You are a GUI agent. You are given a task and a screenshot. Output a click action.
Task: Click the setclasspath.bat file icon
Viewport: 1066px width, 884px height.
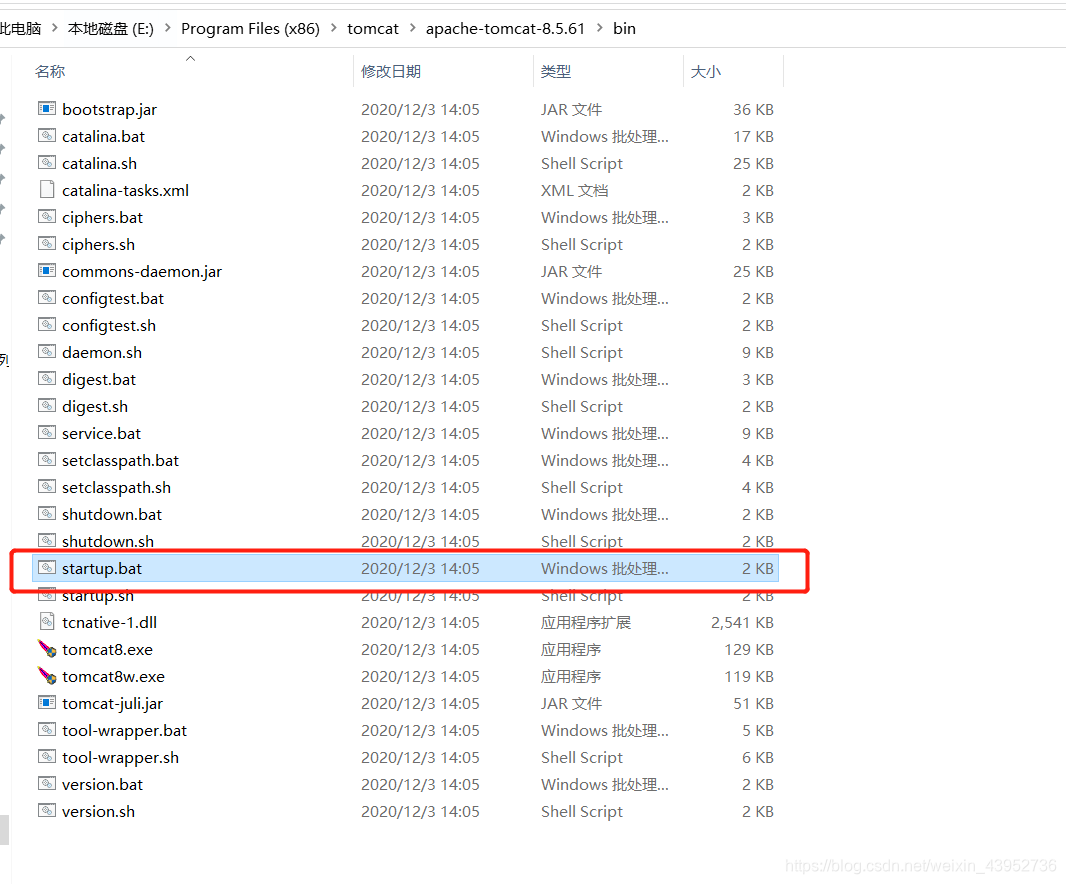(x=47, y=460)
